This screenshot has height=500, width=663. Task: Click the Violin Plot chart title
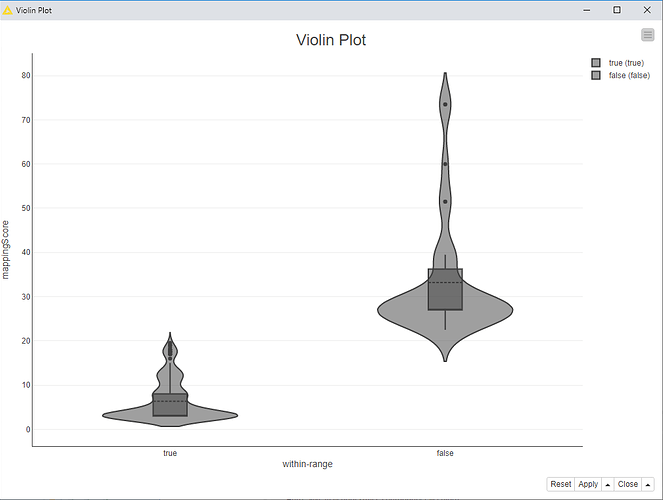[x=331, y=40]
